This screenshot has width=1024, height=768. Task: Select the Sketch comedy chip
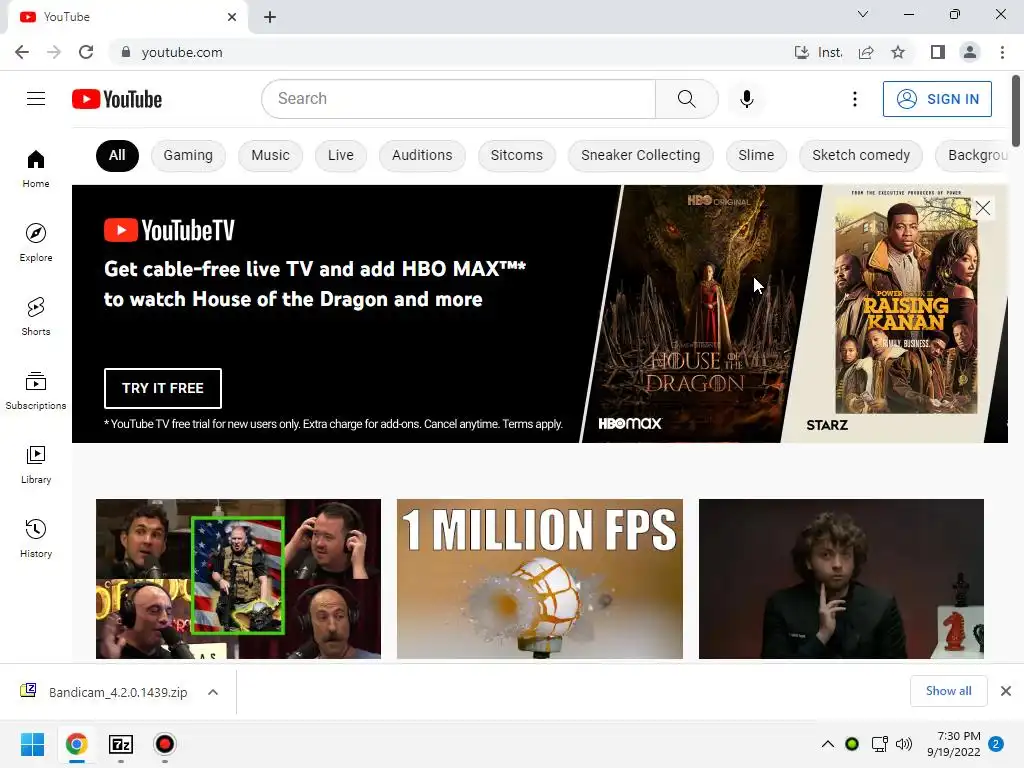click(x=861, y=155)
